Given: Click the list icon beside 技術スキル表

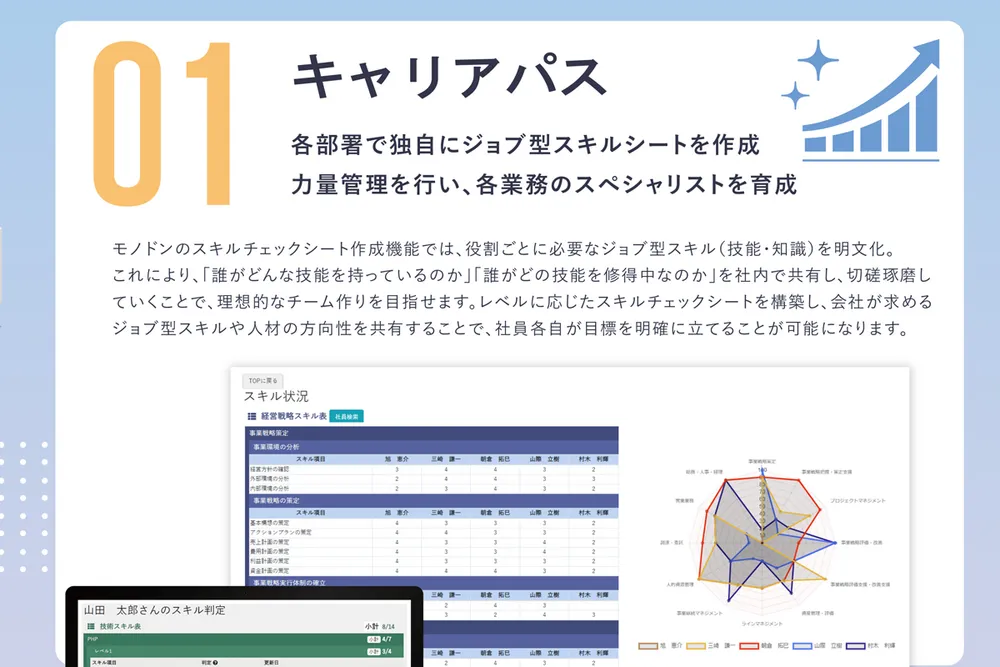Looking at the screenshot, I should pyautogui.click(x=90, y=626).
